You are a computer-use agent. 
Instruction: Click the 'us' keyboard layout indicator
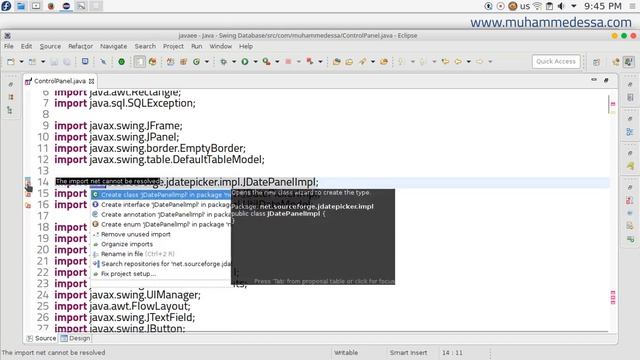[525, 6]
